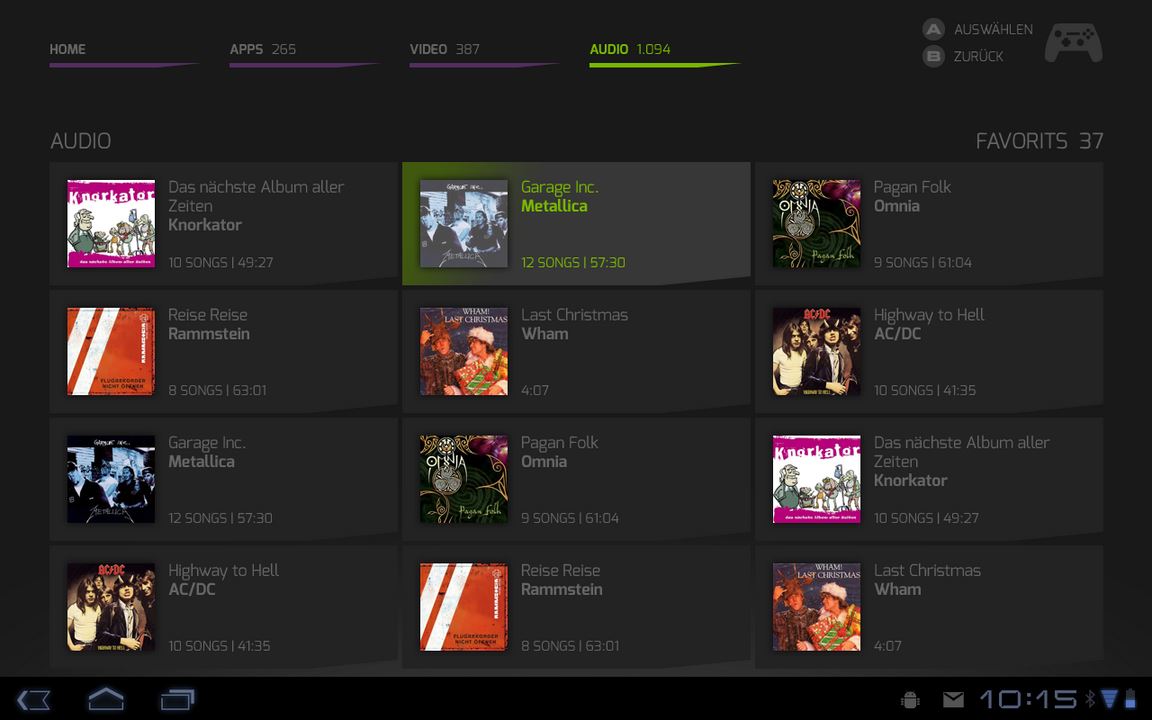
Task: Open Knorkator cover below the AUDIO heading
Action: [x=111, y=223]
